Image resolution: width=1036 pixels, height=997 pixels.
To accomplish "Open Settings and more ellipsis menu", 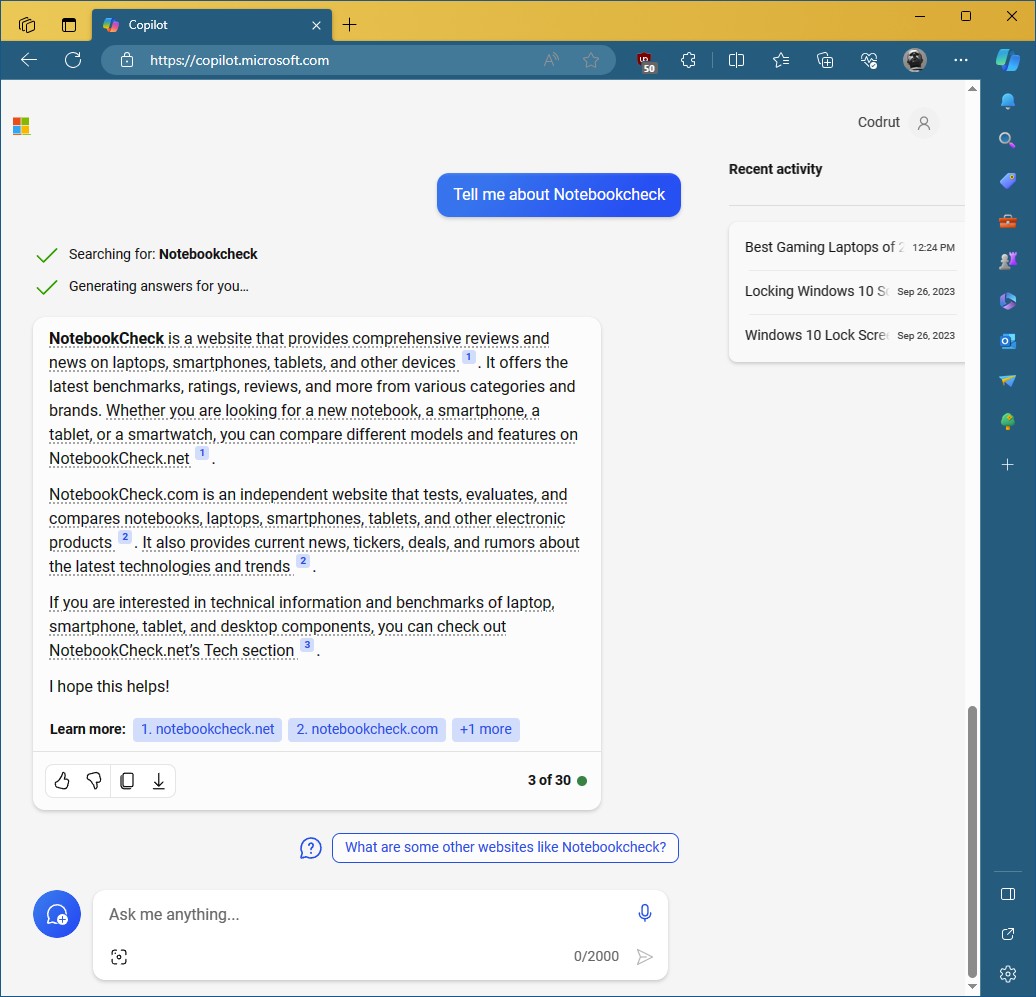I will pyautogui.click(x=961, y=60).
